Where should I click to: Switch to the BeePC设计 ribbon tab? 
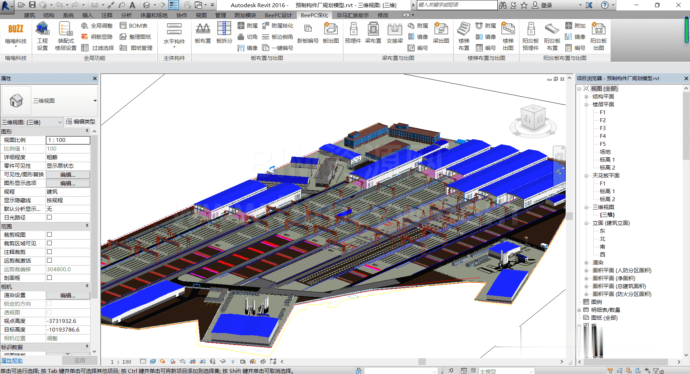[x=278, y=15]
